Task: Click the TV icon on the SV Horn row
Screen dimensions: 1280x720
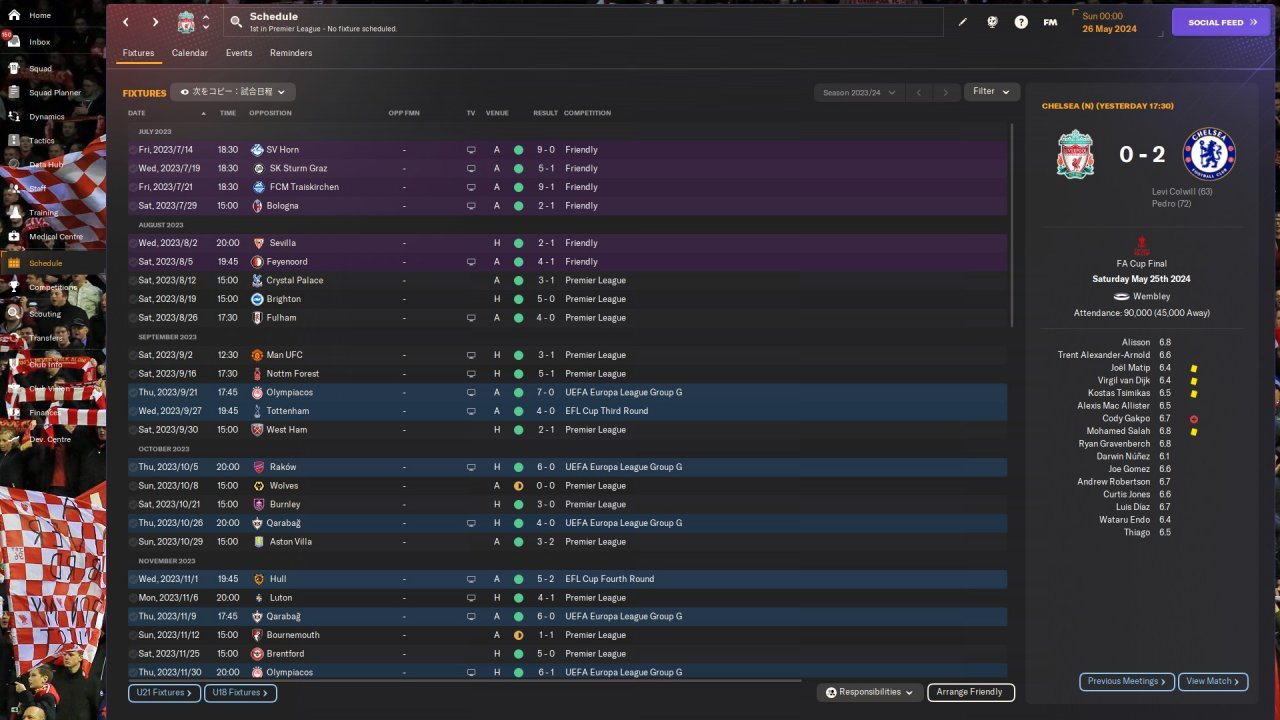Action: pyautogui.click(x=471, y=150)
